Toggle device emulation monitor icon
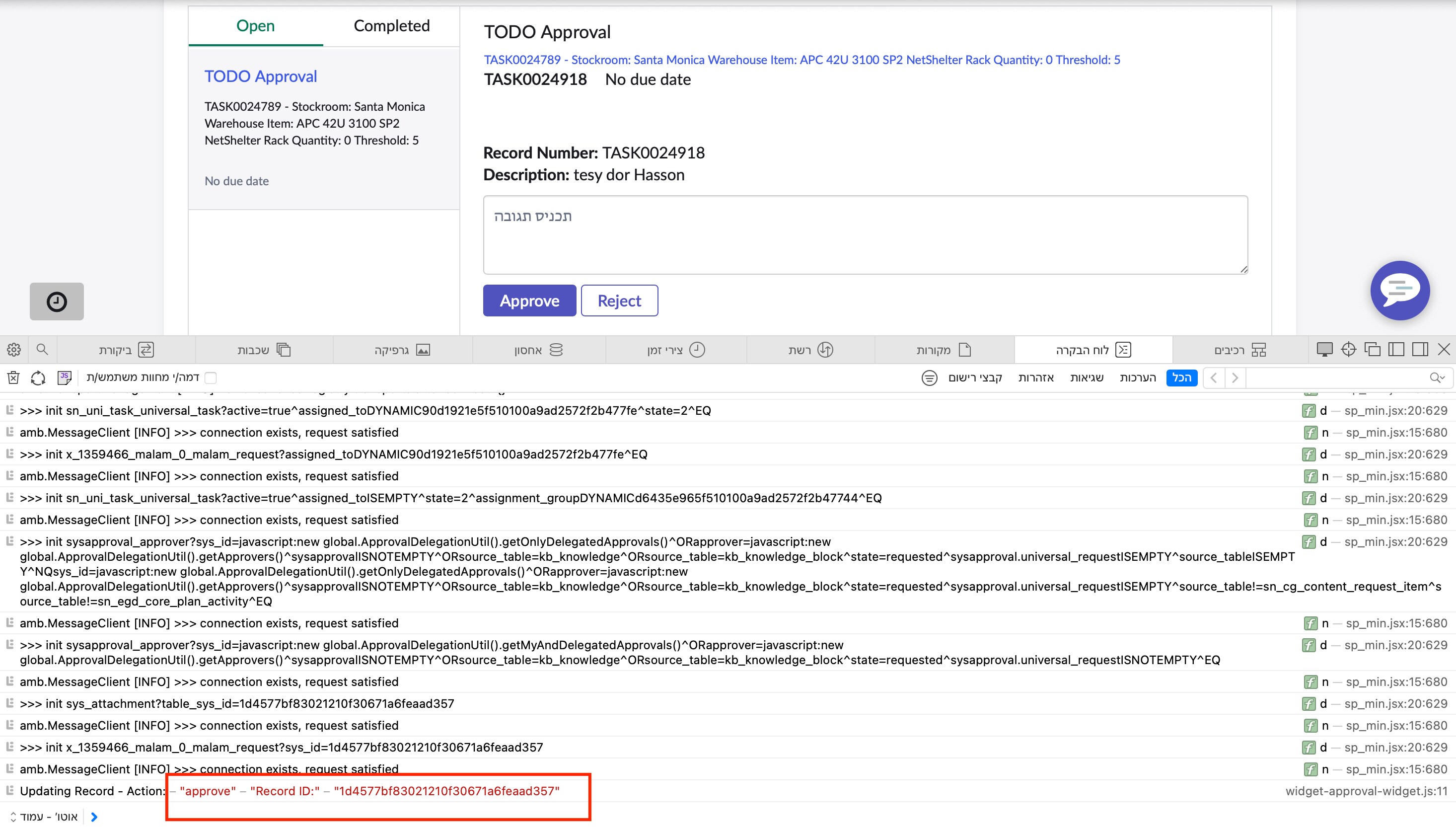Viewport: 1456px width, 831px height. coord(1324,349)
